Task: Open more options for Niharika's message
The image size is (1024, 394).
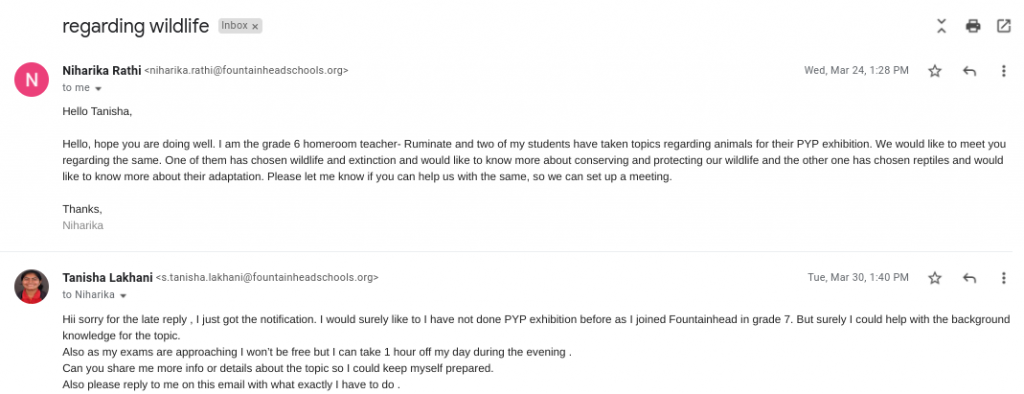Action: point(1004,71)
